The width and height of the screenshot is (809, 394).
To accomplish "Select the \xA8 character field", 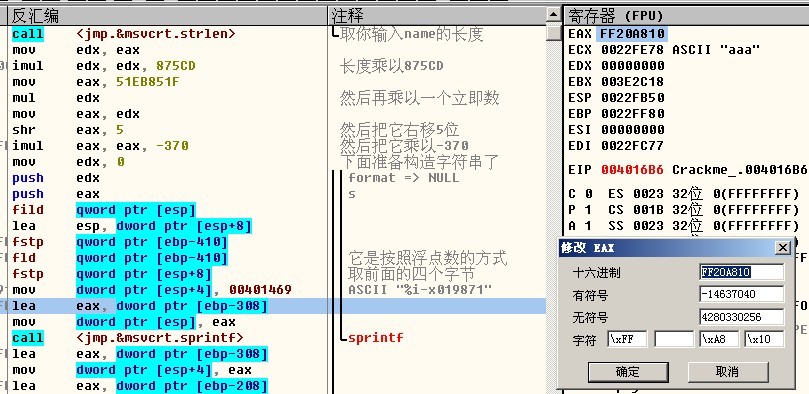I will [x=719, y=339].
